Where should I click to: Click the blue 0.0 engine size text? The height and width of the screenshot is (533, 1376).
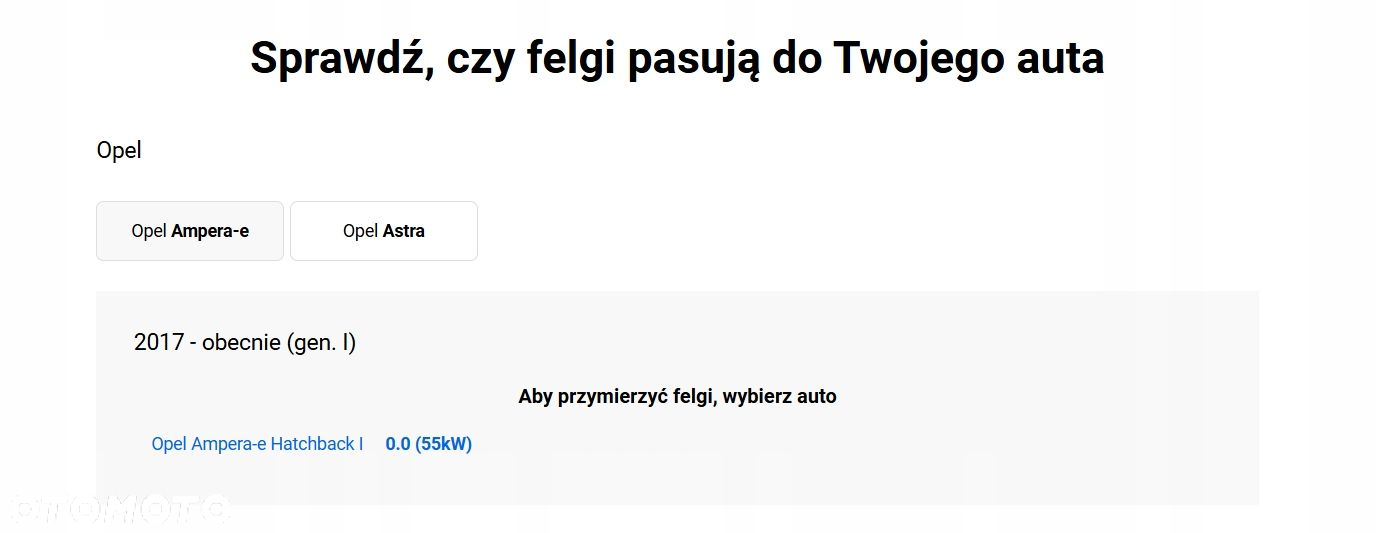(398, 444)
